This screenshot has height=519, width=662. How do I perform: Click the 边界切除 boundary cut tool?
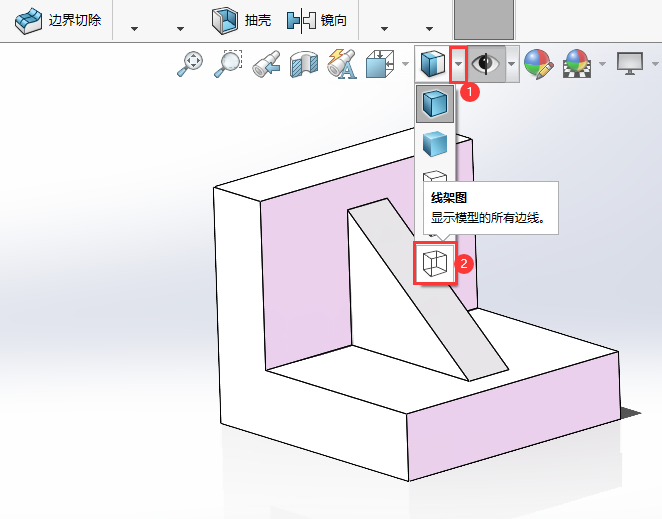(58, 20)
